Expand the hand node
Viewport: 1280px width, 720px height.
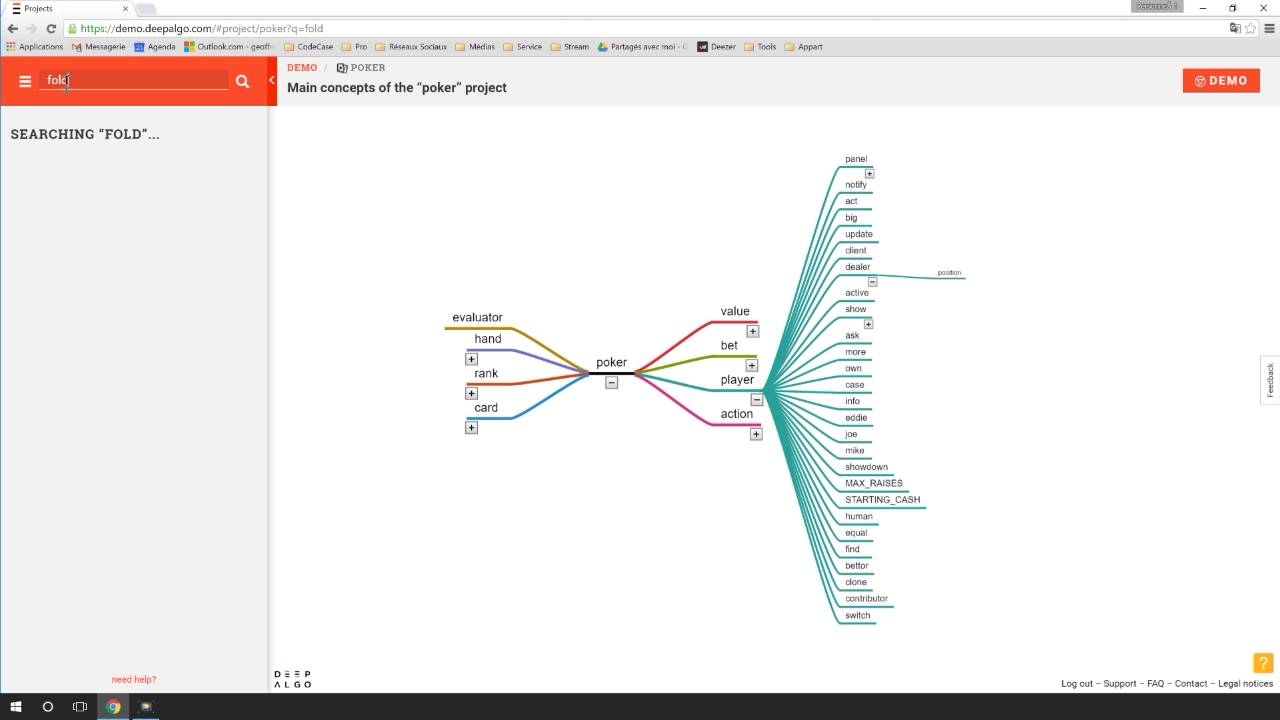click(x=471, y=359)
